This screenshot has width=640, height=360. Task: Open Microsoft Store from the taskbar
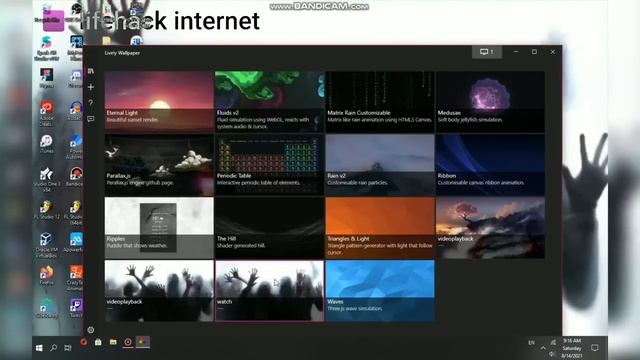coord(98,342)
